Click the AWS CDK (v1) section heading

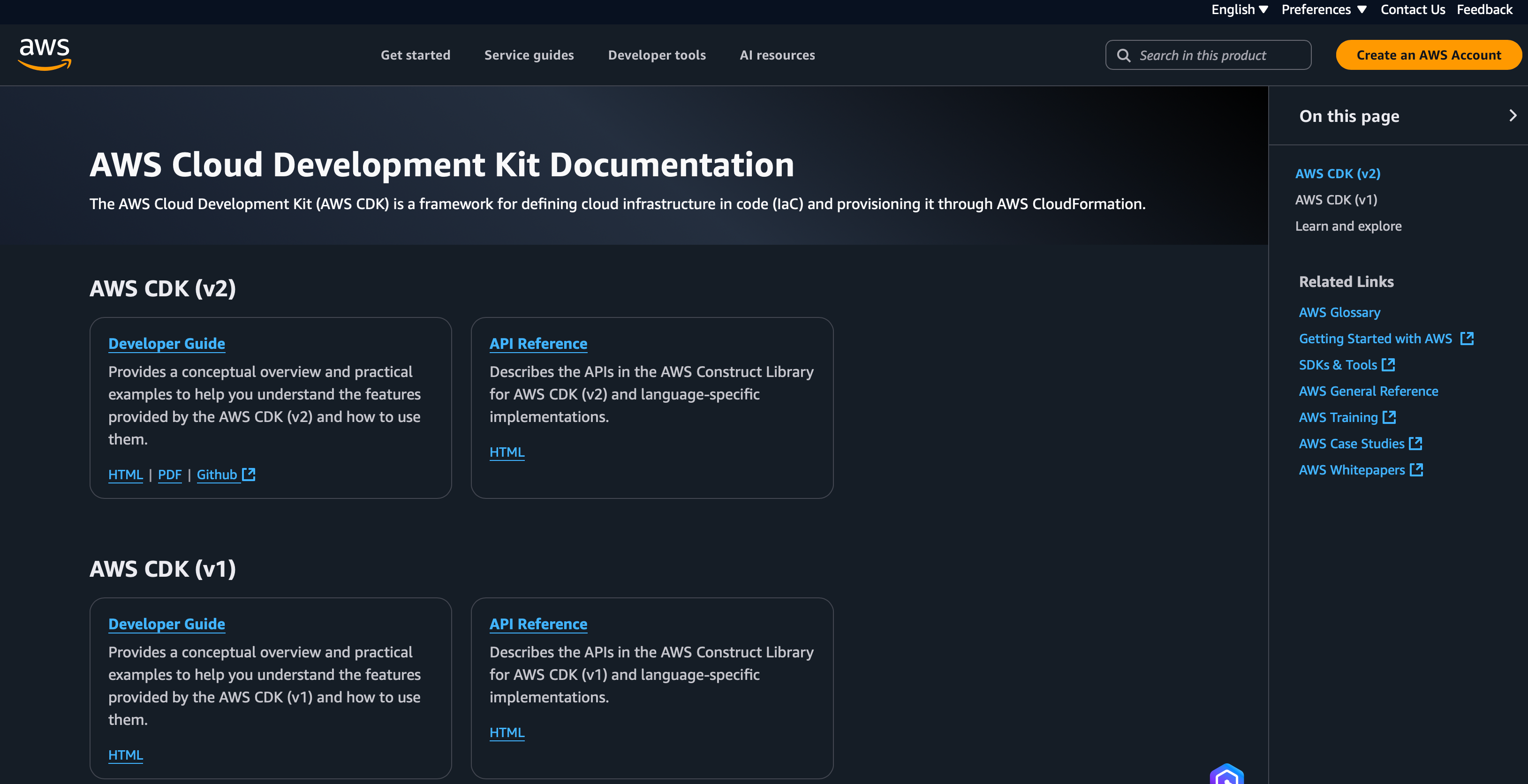[163, 569]
